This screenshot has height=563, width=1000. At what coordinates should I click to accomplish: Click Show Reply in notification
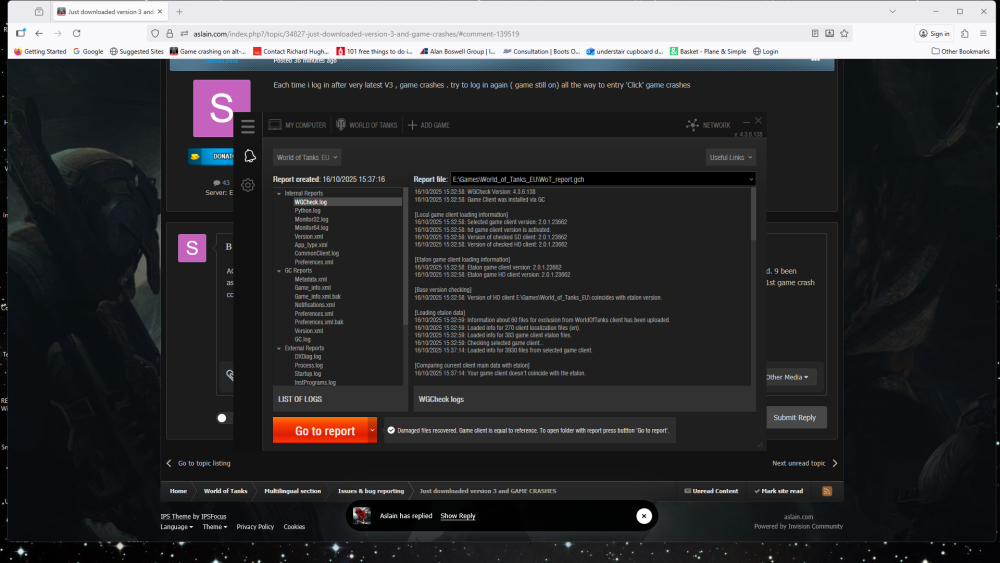pyautogui.click(x=458, y=516)
